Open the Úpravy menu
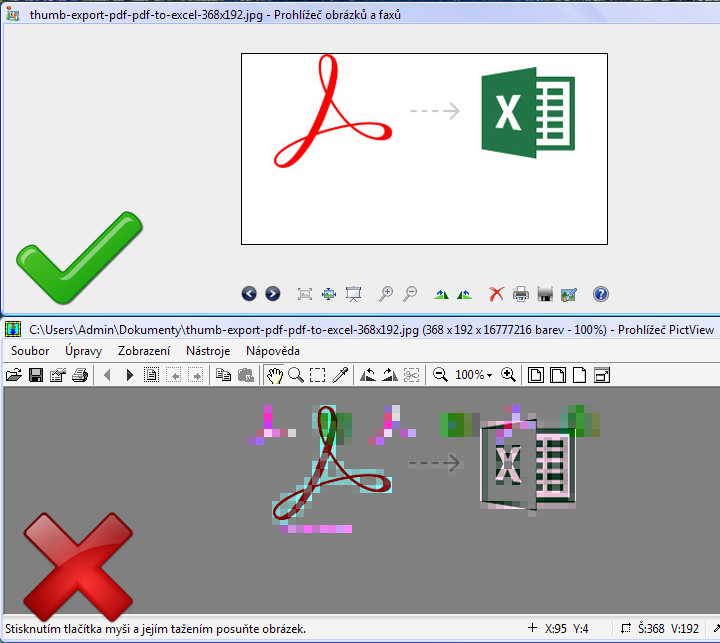The height and width of the screenshot is (643, 720). 83,351
